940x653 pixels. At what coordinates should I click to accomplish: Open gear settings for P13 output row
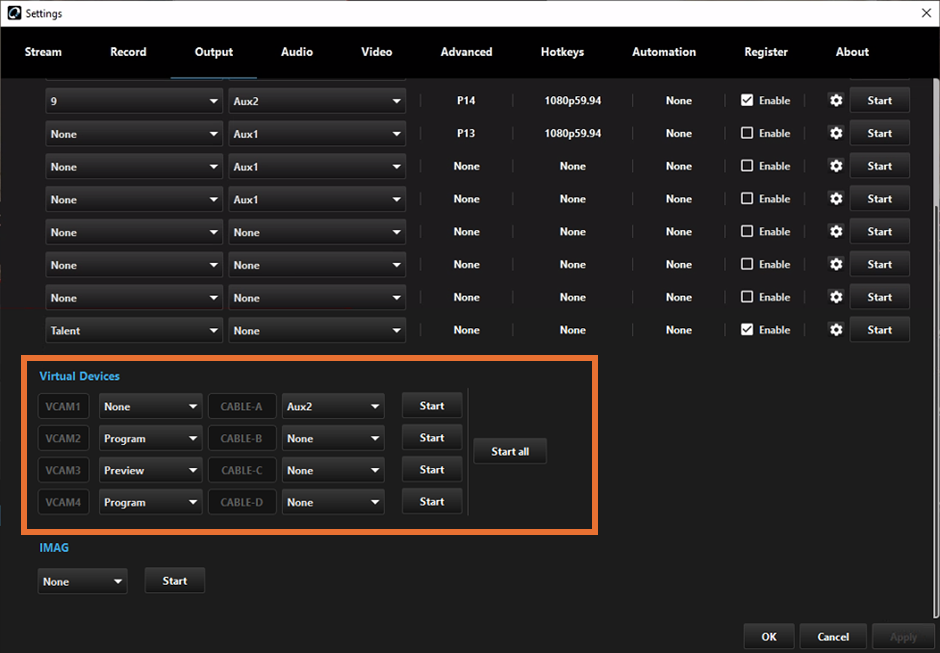836,133
